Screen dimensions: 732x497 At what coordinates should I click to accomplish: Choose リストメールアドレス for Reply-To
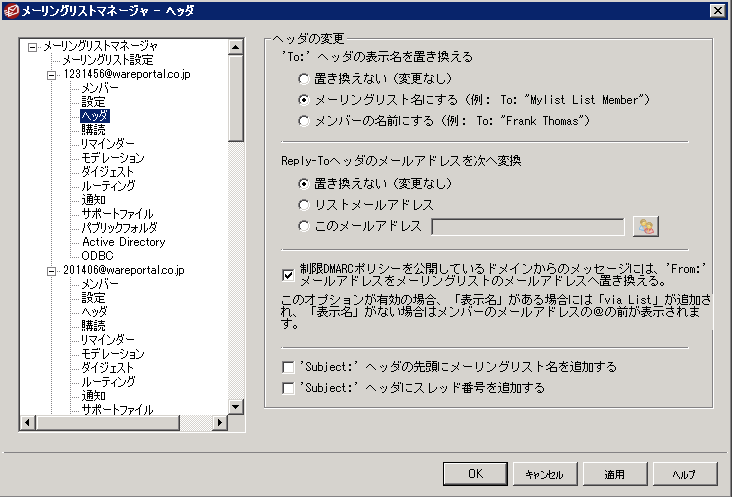[304, 205]
